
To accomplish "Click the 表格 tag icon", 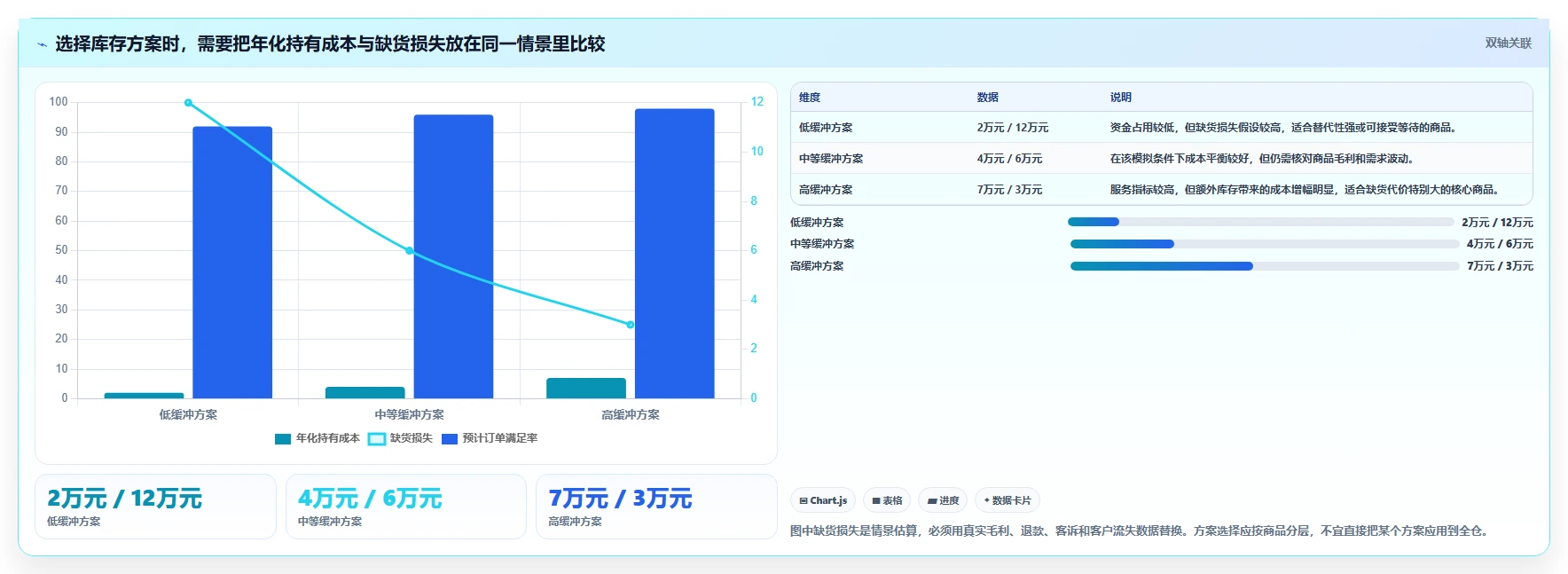I will pyautogui.click(x=876, y=501).
